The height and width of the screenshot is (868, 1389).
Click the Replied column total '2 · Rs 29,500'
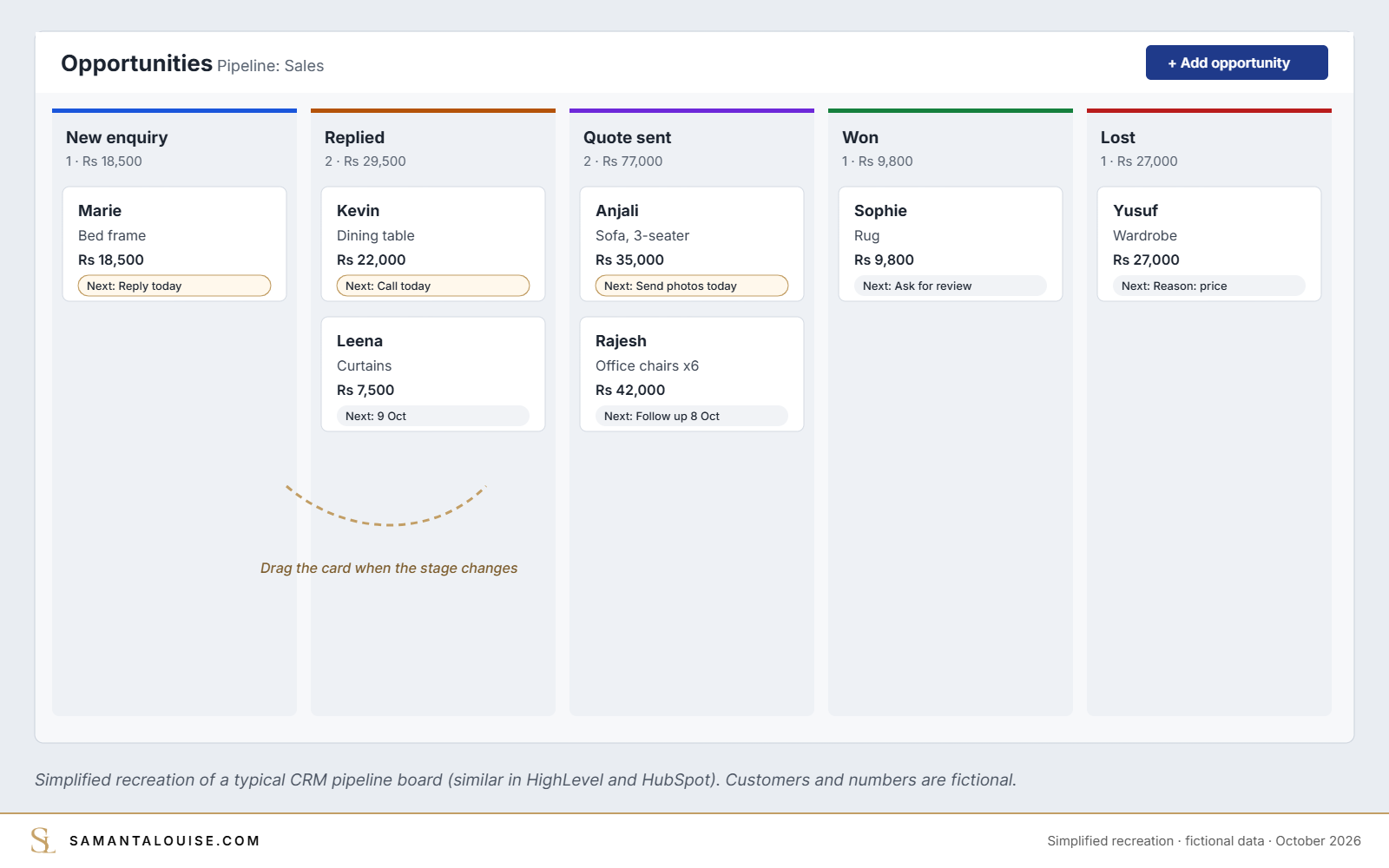tap(365, 161)
